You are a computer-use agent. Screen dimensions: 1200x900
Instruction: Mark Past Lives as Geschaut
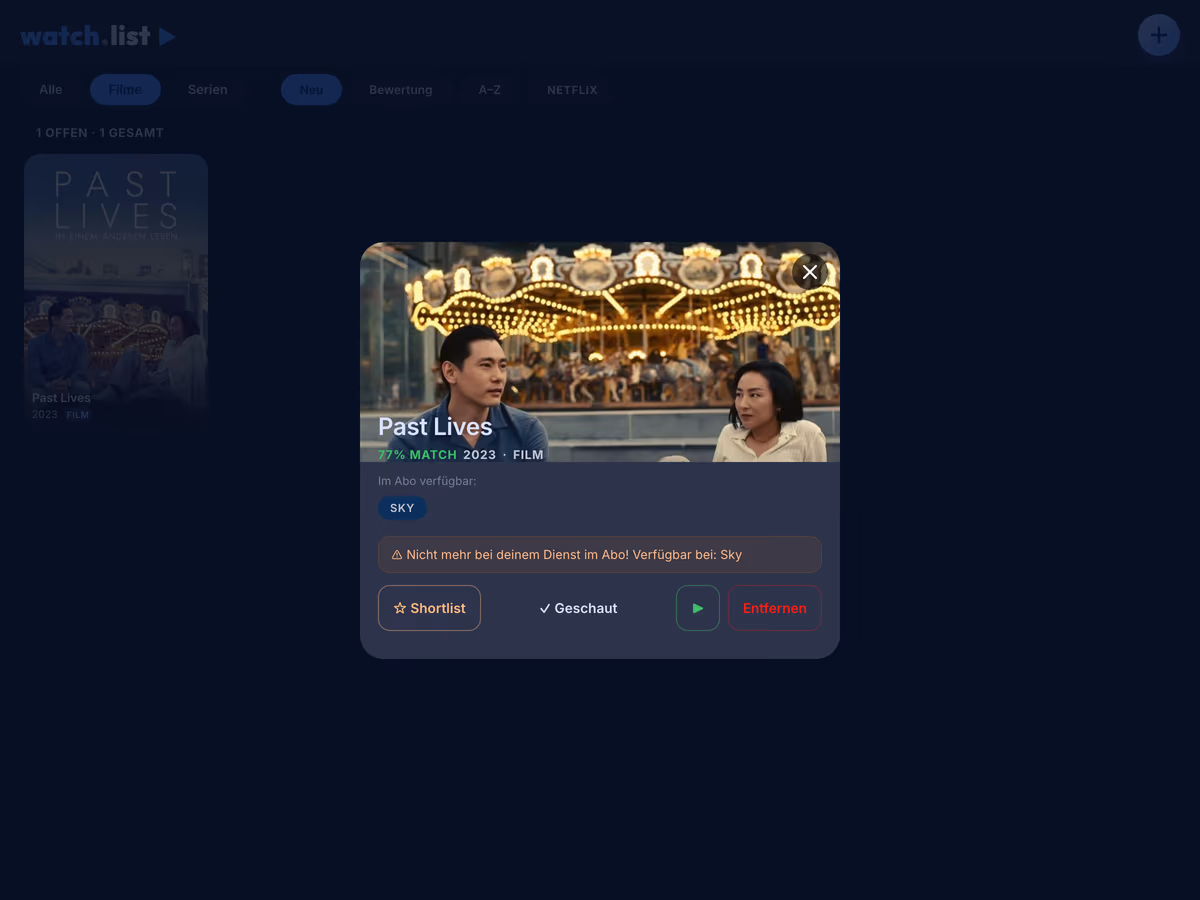[578, 608]
